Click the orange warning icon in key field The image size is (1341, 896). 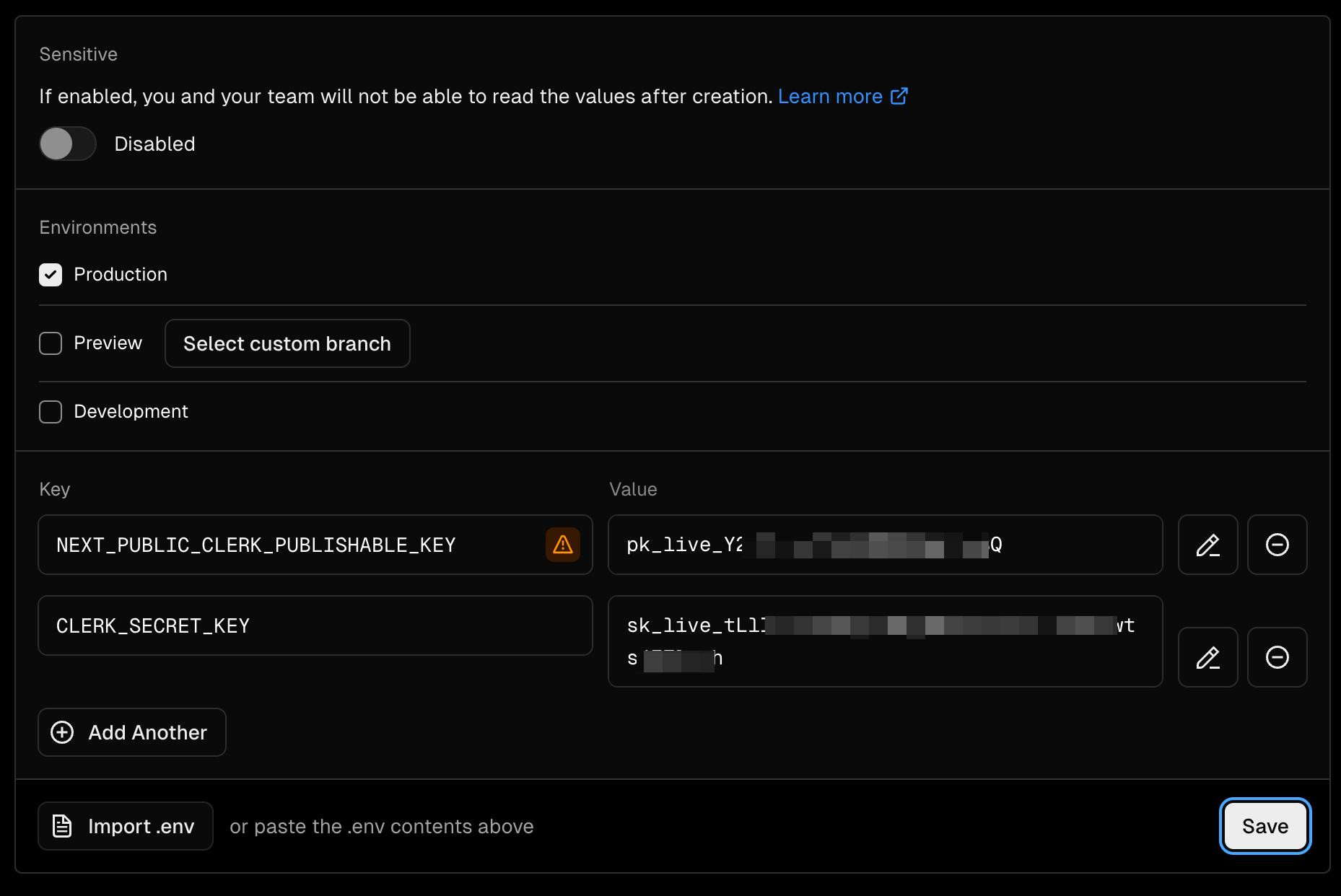(562, 545)
